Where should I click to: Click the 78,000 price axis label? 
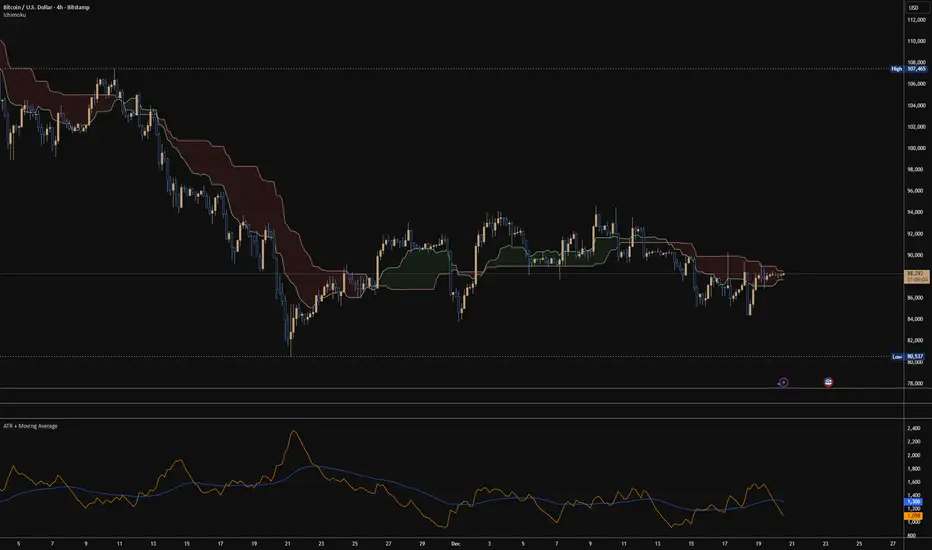point(915,384)
